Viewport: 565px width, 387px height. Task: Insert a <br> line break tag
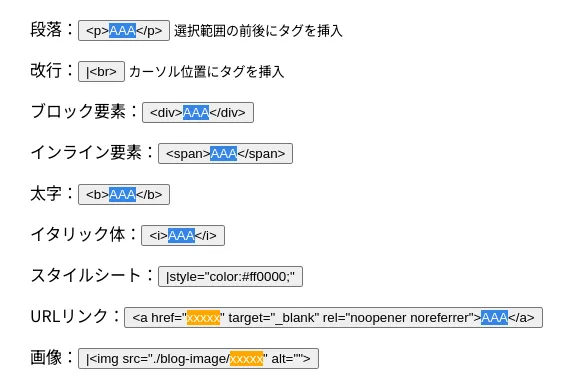101,72
